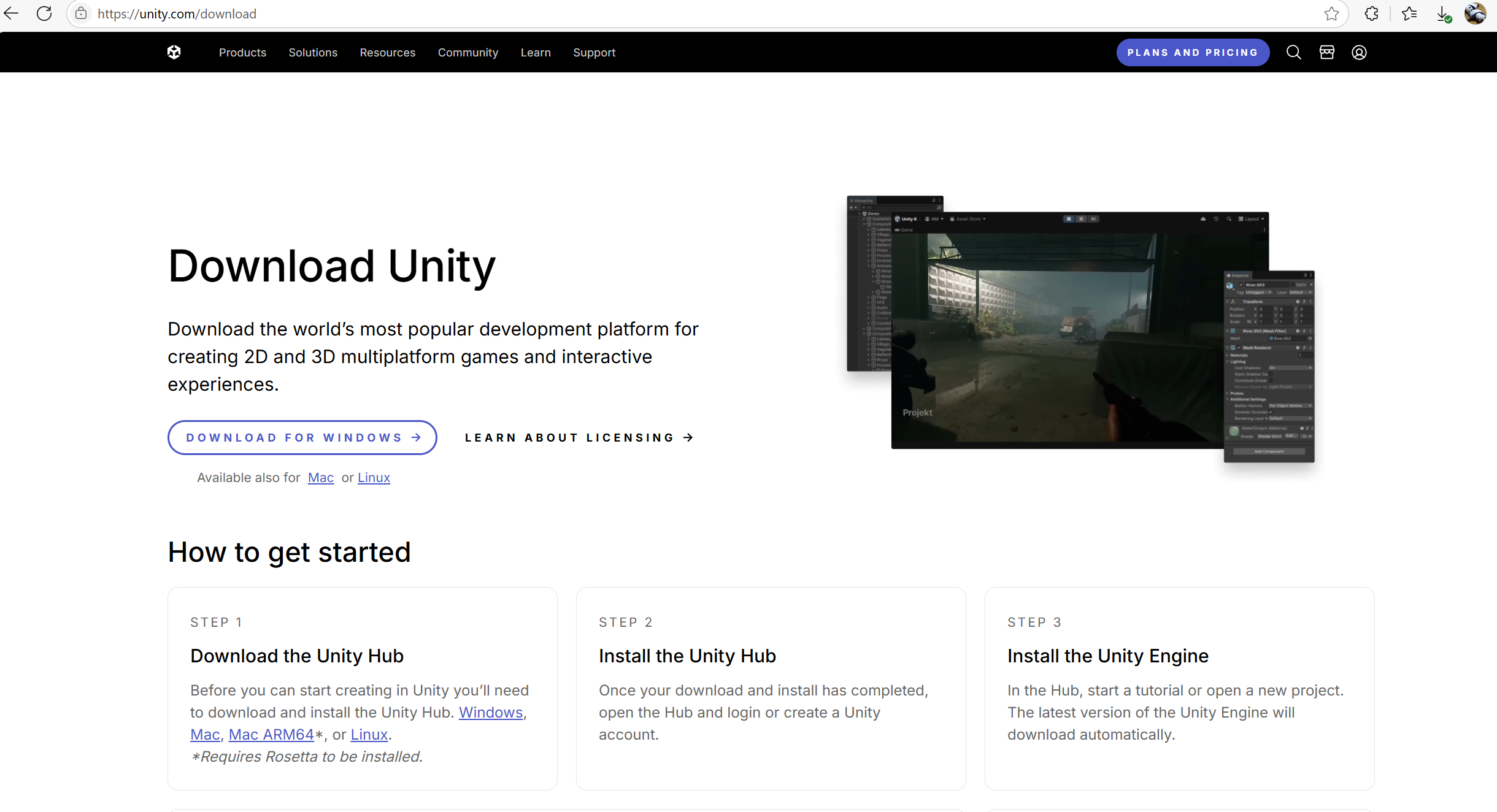This screenshot has width=1497, height=812.
Task: Select Community in the navigation
Action: click(468, 52)
